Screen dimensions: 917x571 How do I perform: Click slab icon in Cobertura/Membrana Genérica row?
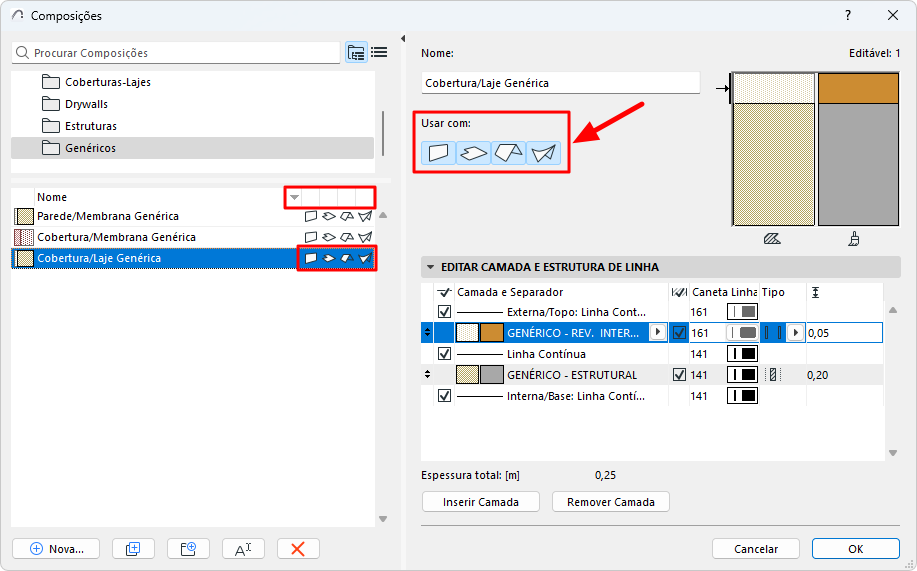tap(329, 237)
